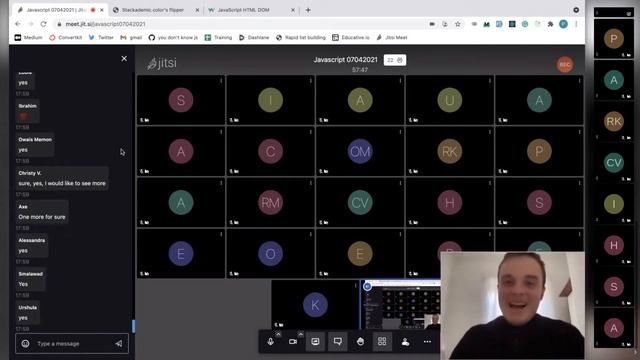
Task: Open Jitsi Meet bookmark
Action: tap(391, 38)
